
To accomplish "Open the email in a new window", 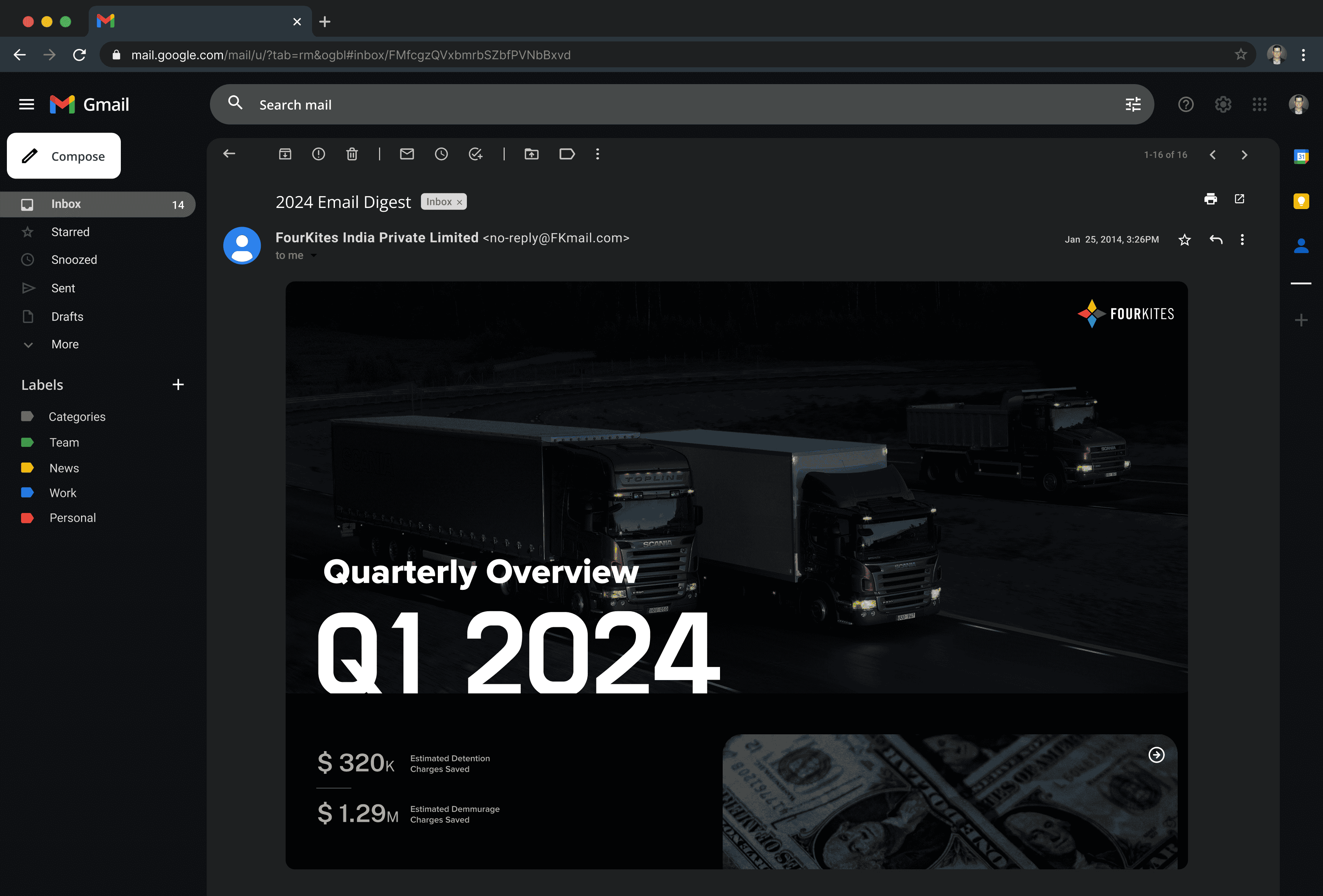I will pos(1239,199).
